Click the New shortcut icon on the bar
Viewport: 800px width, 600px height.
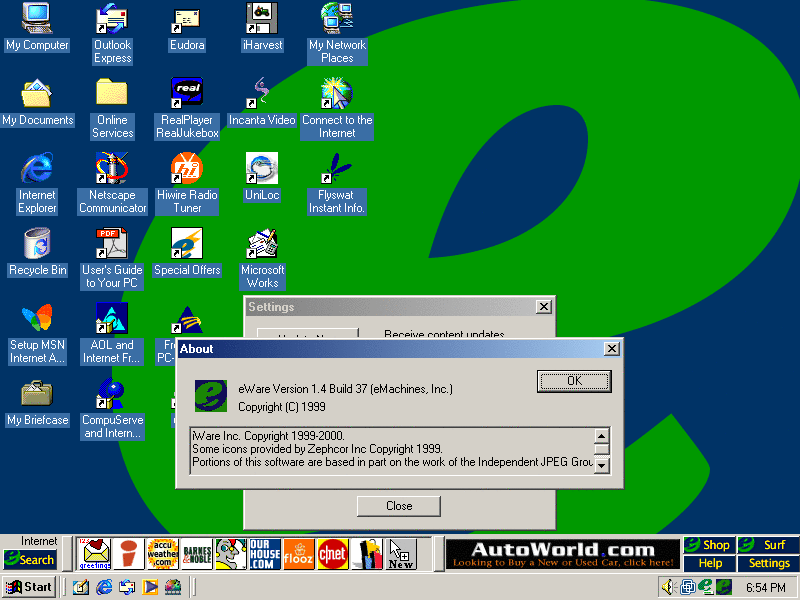(401, 554)
